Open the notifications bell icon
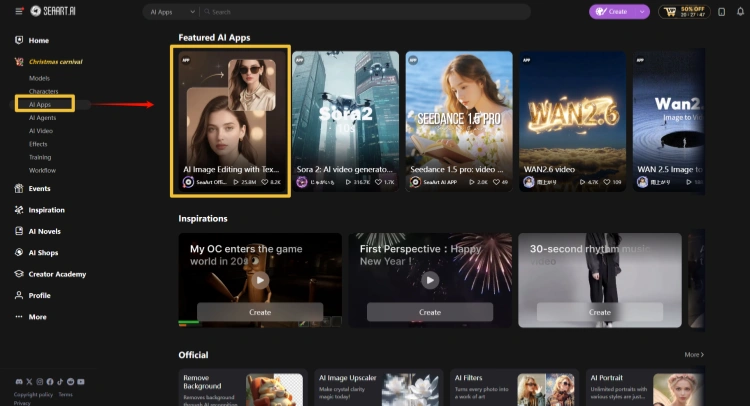Screen dimensions: 750x406 pyautogui.click(x=740, y=11)
